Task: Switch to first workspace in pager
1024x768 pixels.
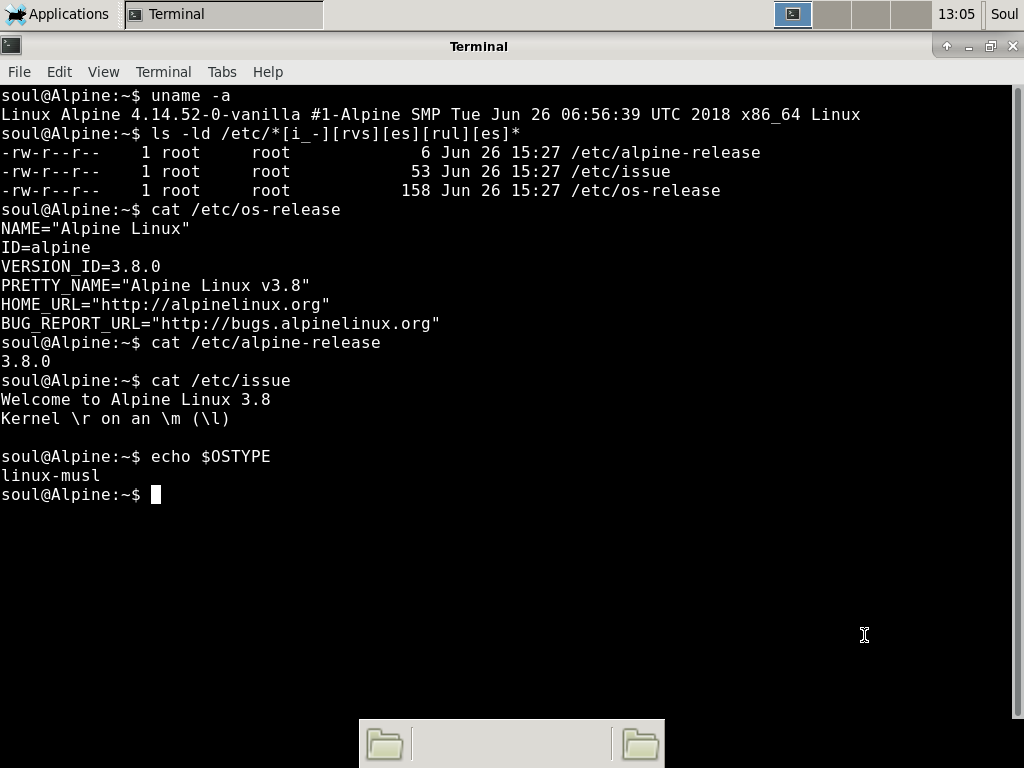Action: coord(793,14)
